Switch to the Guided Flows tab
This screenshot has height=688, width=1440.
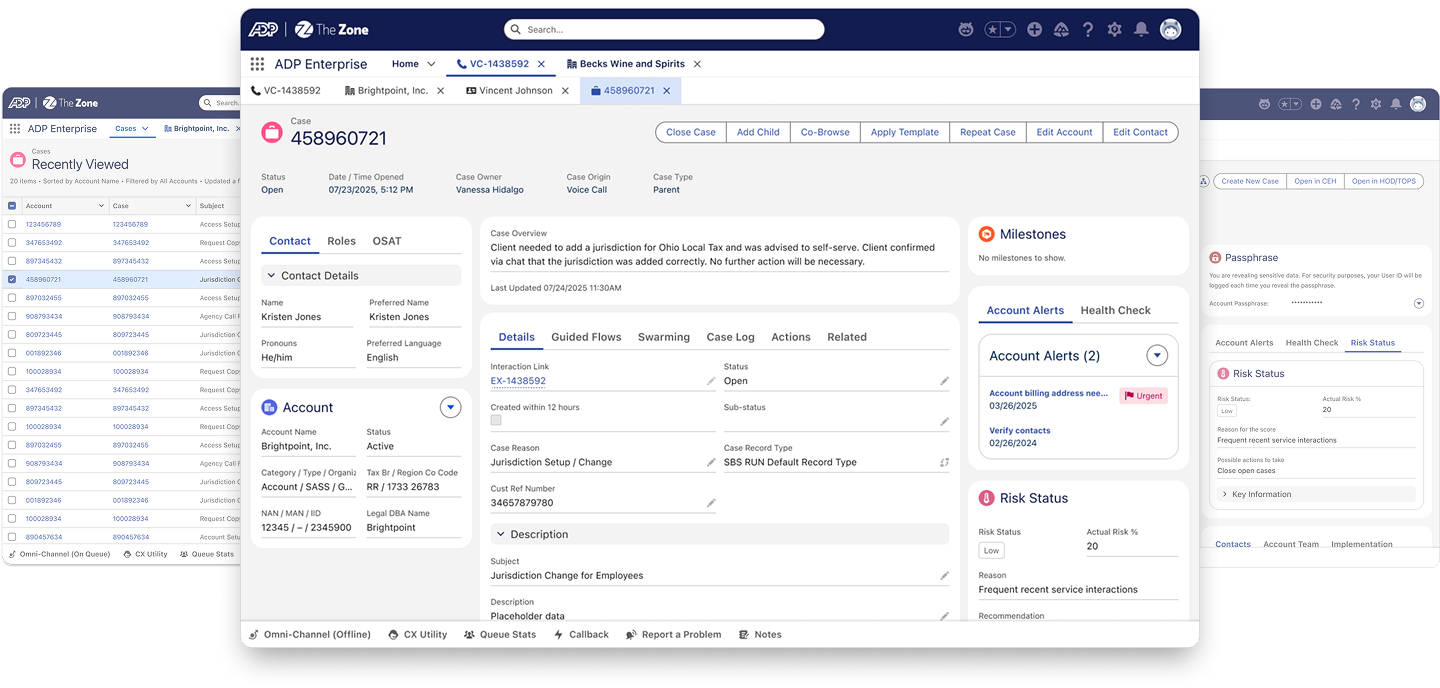click(x=586, y=337)
